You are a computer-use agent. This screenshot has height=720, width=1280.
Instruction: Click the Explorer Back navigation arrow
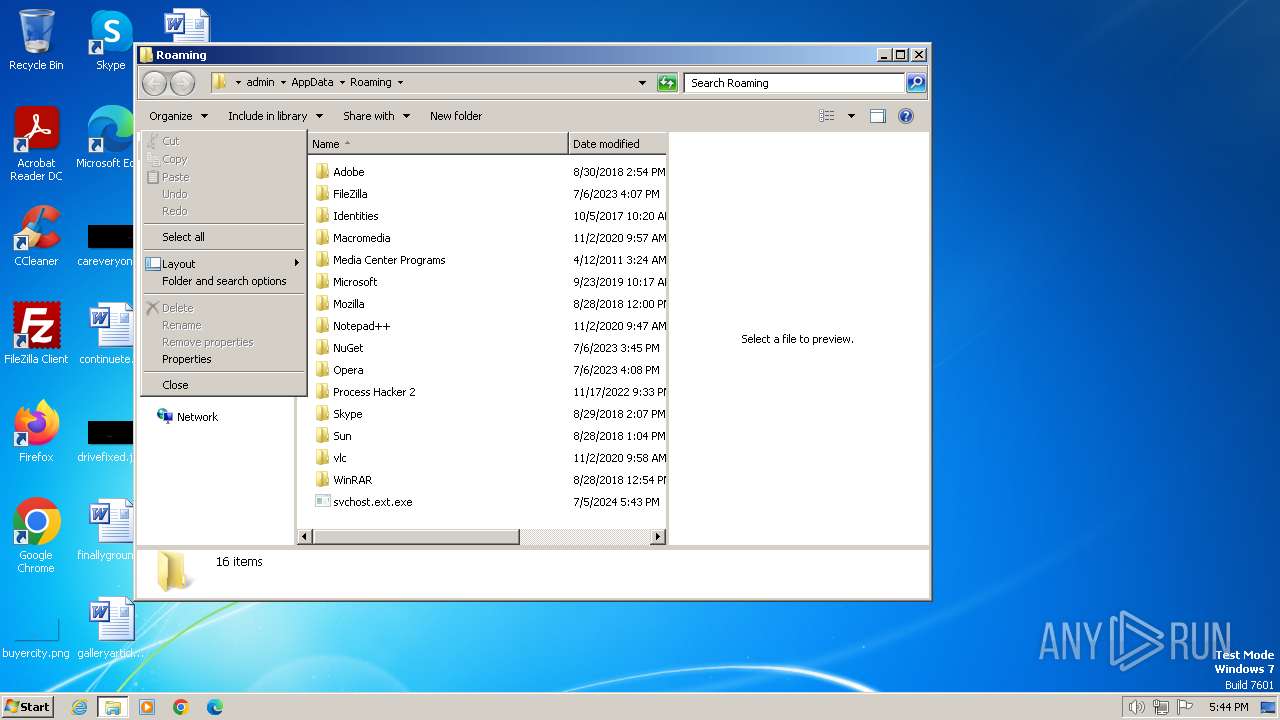pyautogui.click(x=154, y=83)
